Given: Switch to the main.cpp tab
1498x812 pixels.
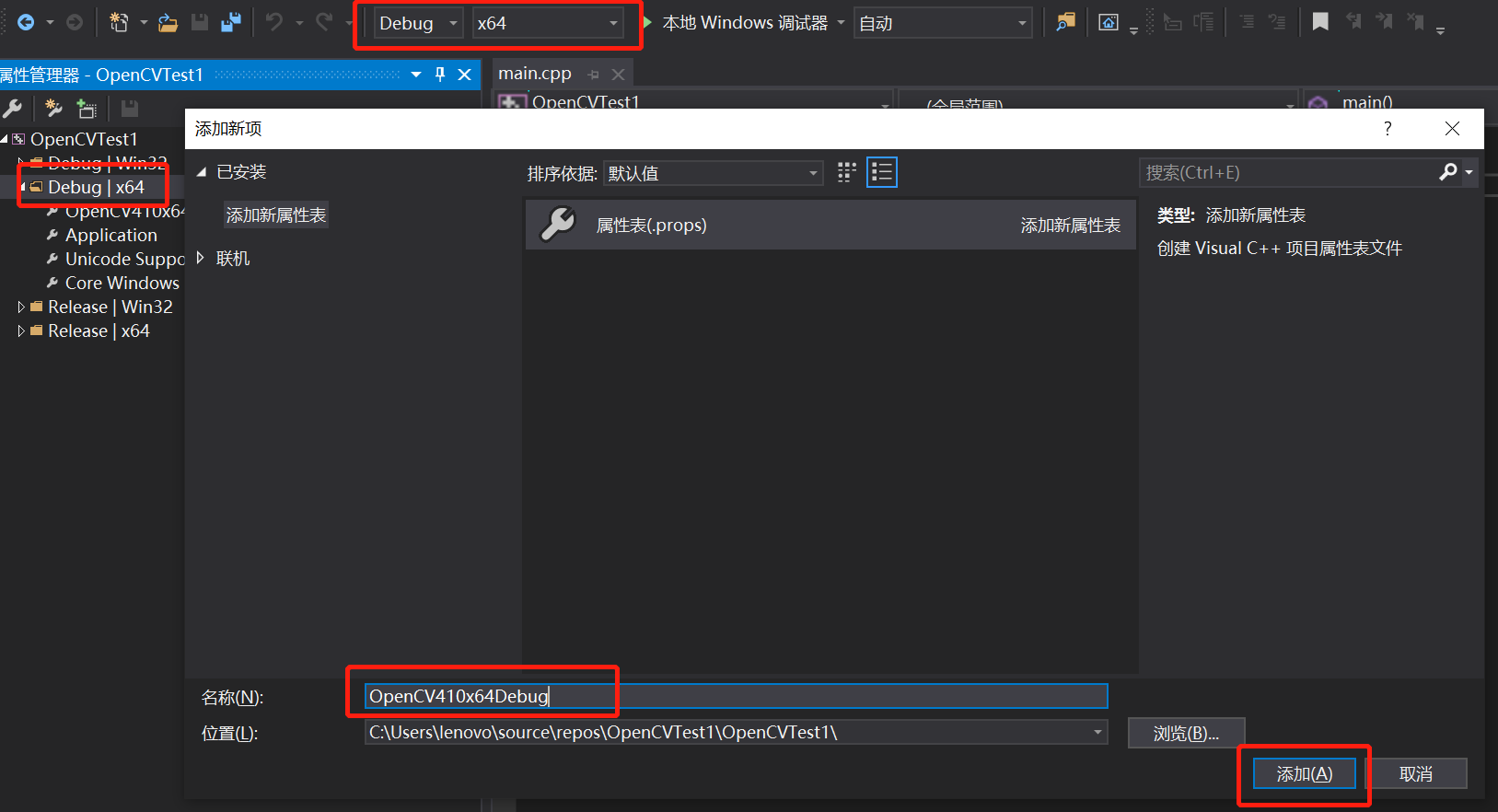Looking at the screenshot, I should click(x=535, y=74).
